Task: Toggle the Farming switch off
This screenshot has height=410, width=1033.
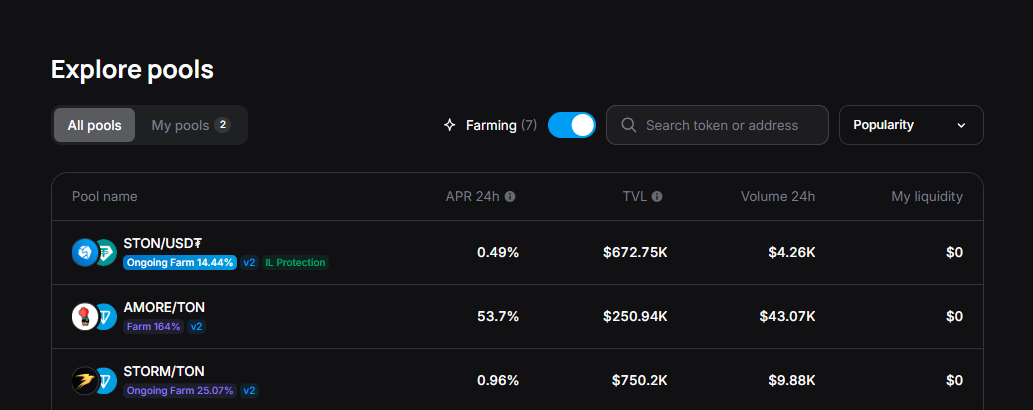Action: pyautogui.click(x=571, y=125)
